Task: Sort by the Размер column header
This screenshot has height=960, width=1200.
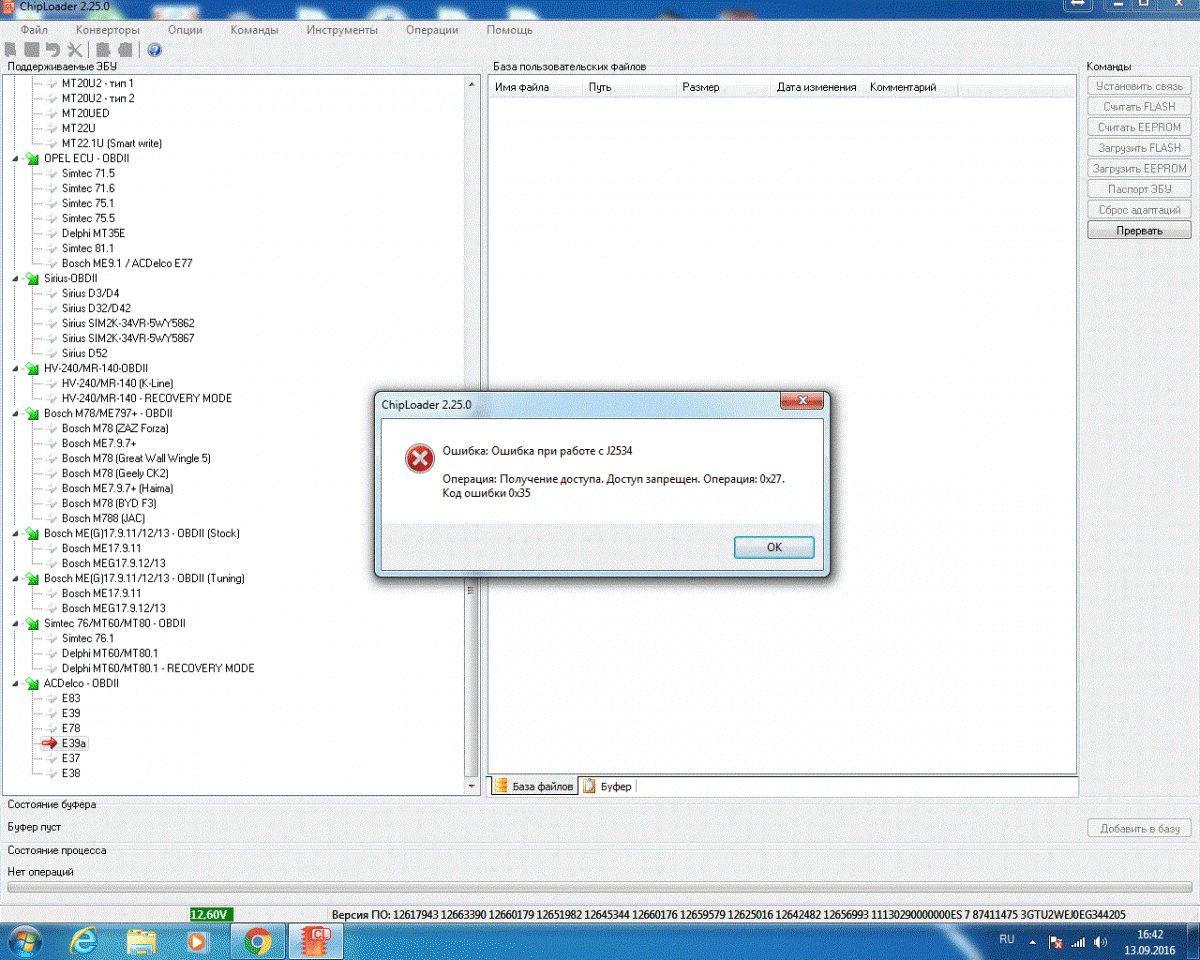Action: [723, 87]
